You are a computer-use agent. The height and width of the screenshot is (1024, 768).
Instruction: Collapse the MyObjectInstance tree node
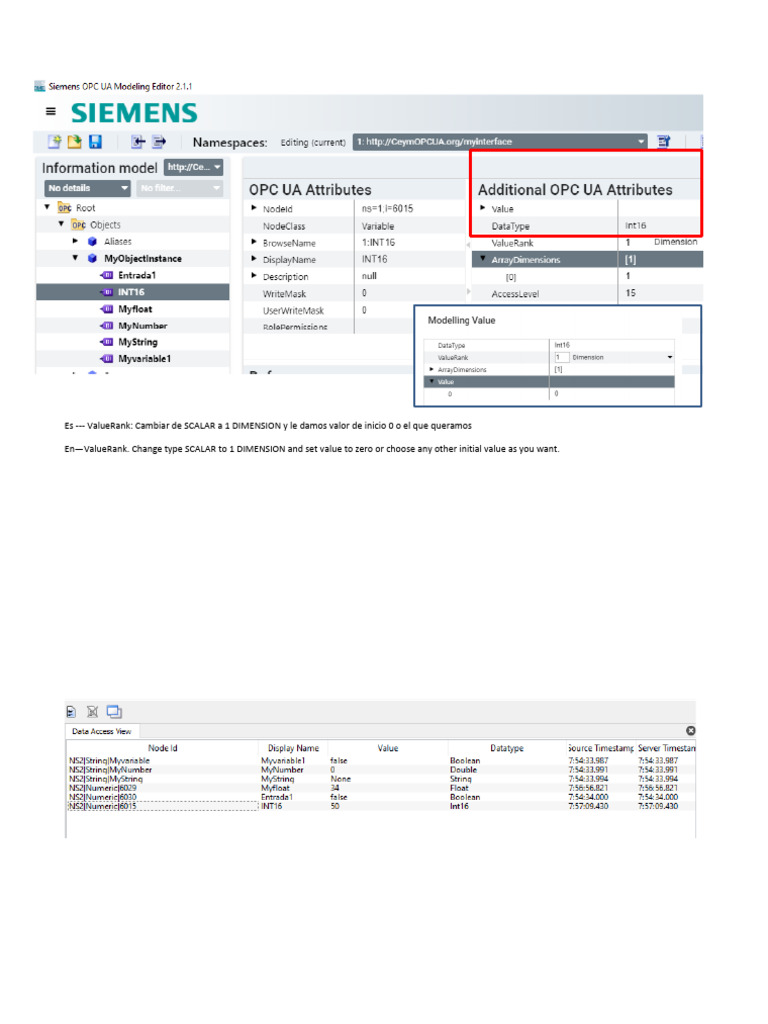(75, 258)
